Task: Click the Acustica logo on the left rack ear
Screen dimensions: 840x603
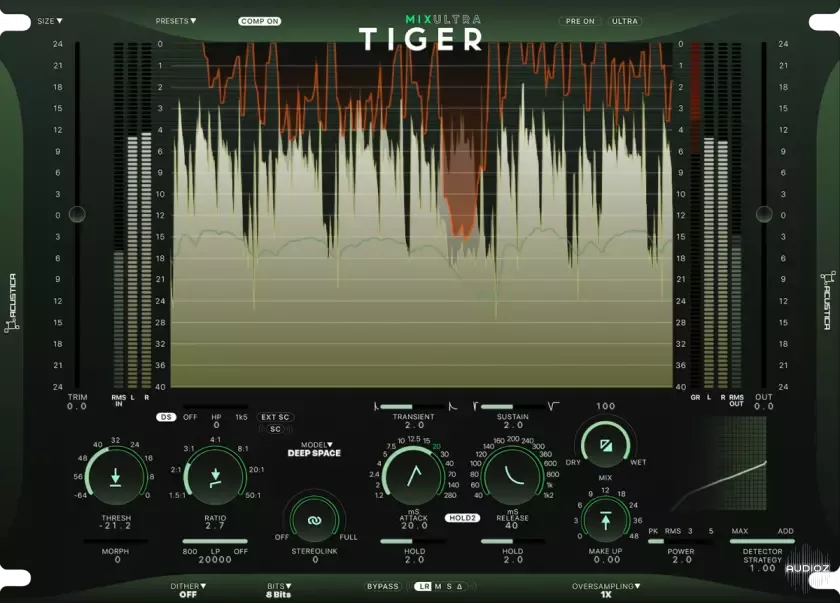Action: [x=11, y=303]
